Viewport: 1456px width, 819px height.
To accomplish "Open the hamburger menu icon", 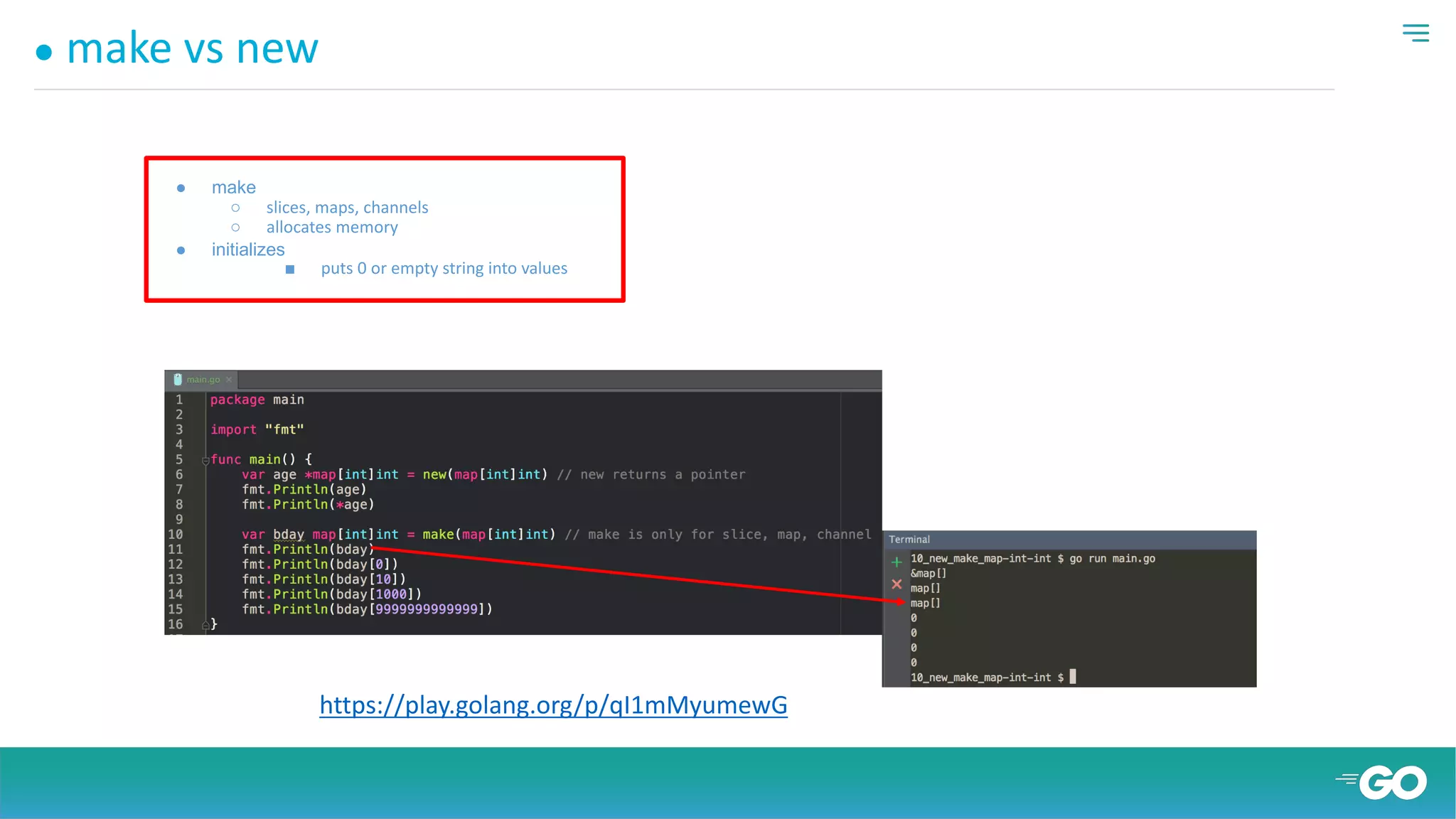I will (1415, 33).
